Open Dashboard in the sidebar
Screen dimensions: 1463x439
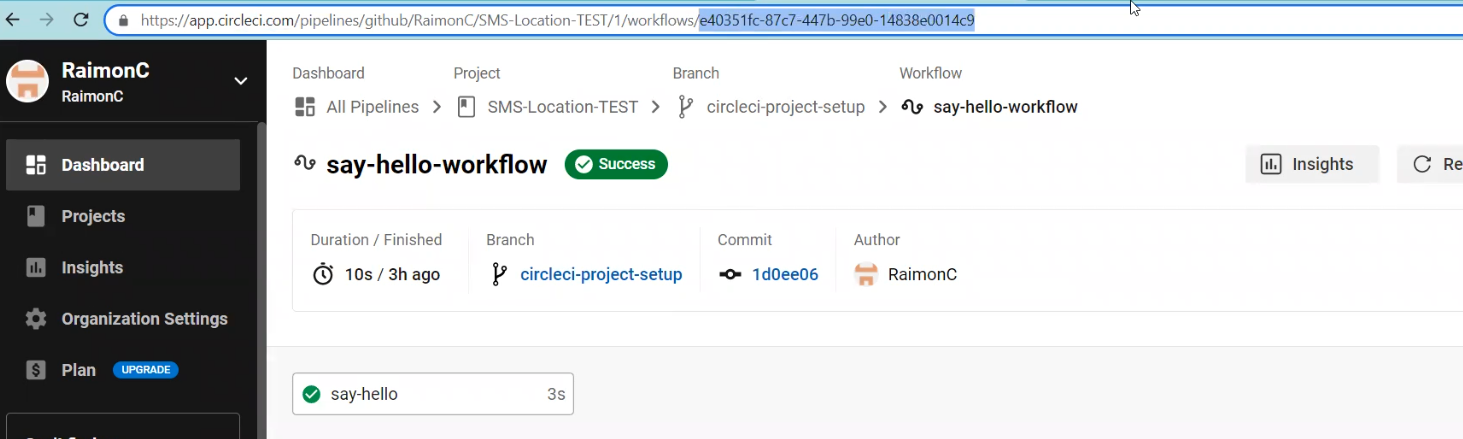(123, 165)
